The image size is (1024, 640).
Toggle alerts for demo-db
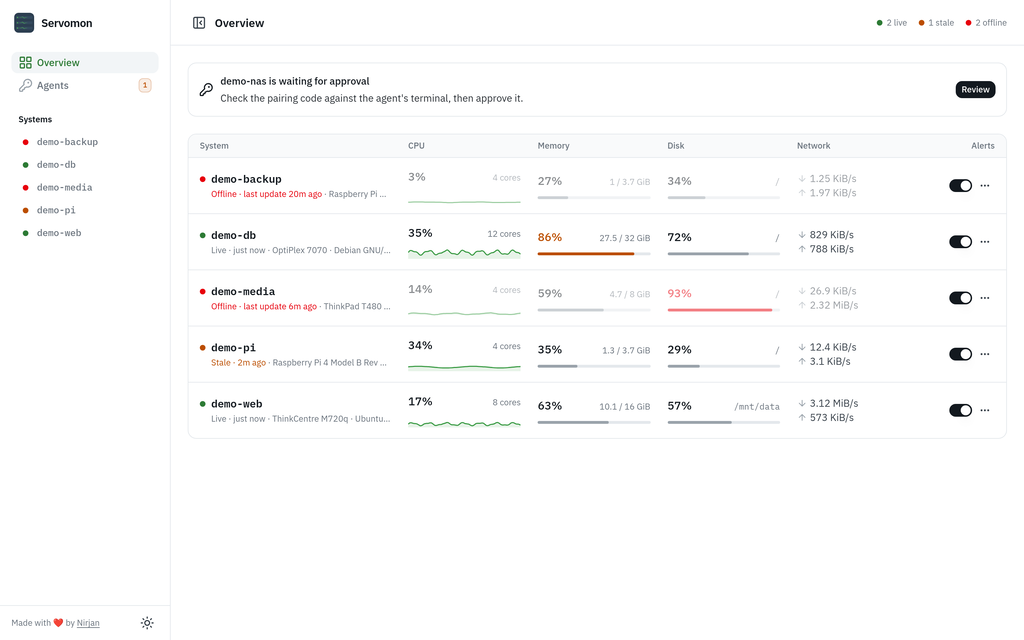tap(961, 242)
